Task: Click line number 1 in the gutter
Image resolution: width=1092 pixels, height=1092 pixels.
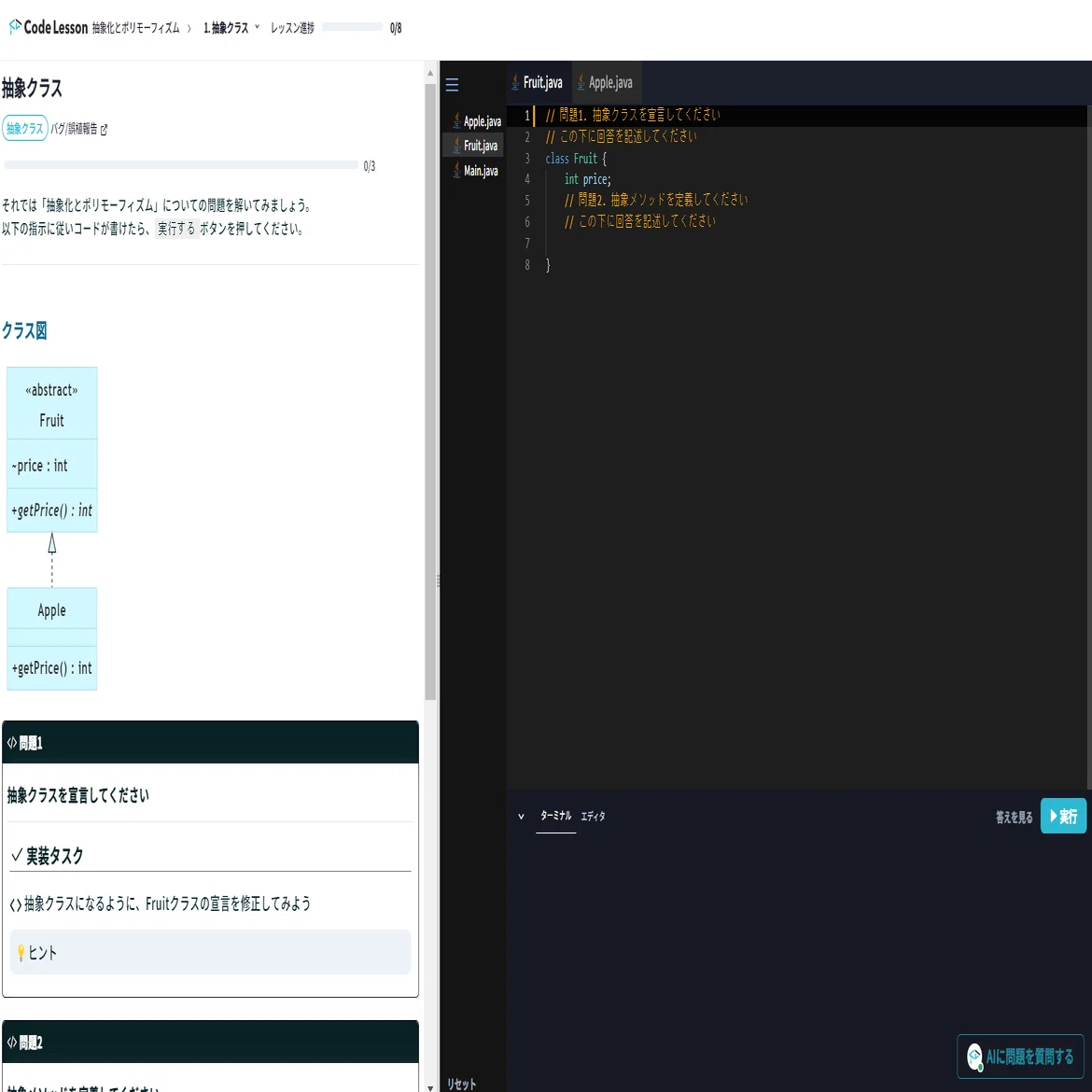Action: (527, 116)
